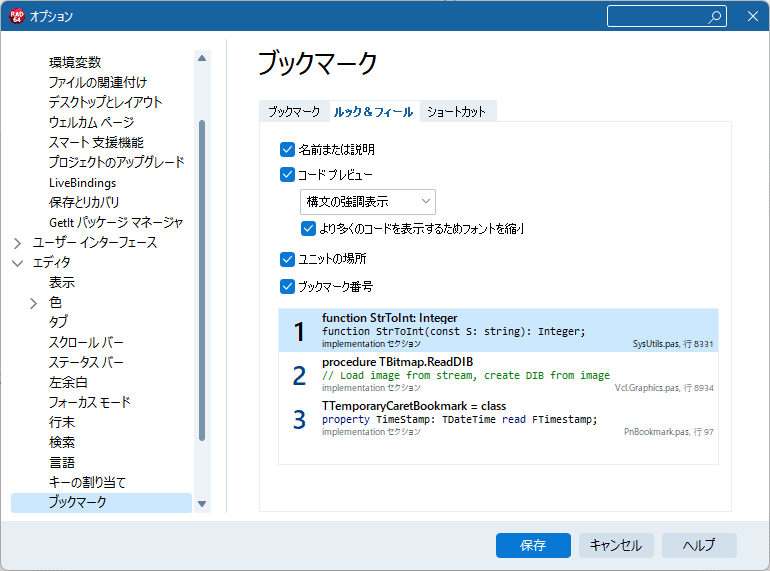770x571 pixels.
Task: Expand ユーザー インターフェース tree node
Action: [18, 243]
